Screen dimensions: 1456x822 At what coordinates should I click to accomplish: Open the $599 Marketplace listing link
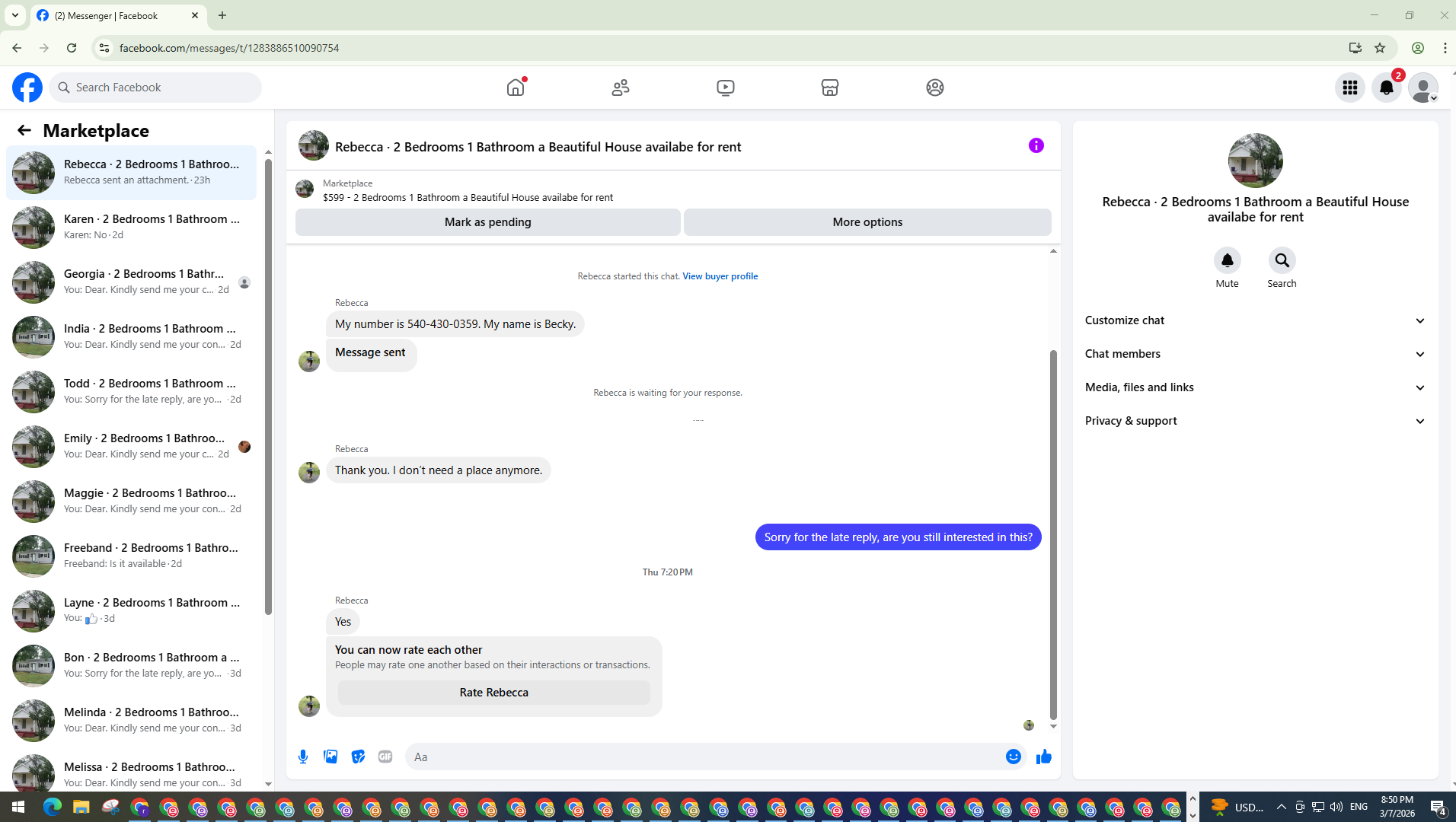468,198
